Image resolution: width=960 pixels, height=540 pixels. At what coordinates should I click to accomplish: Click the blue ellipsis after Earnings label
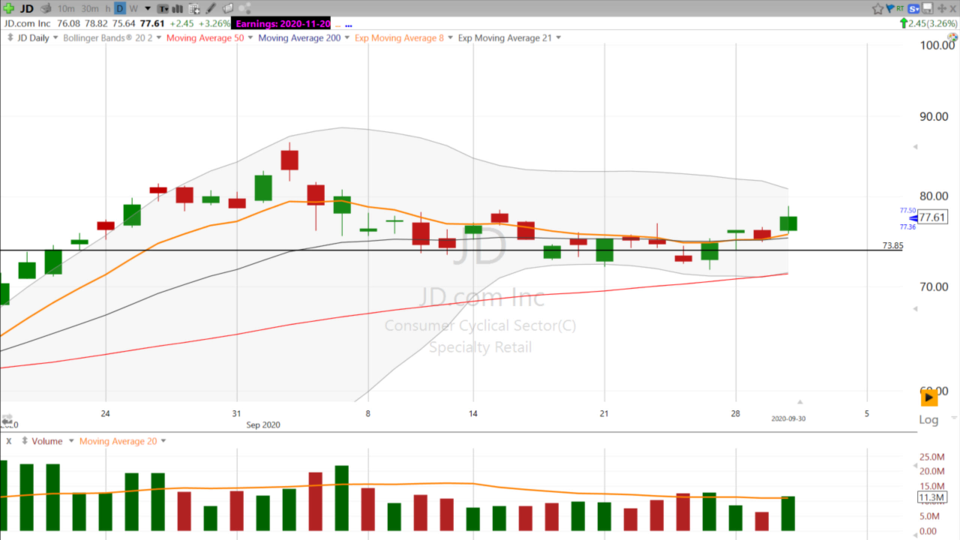pyautogui.click(x=348, y=26)
